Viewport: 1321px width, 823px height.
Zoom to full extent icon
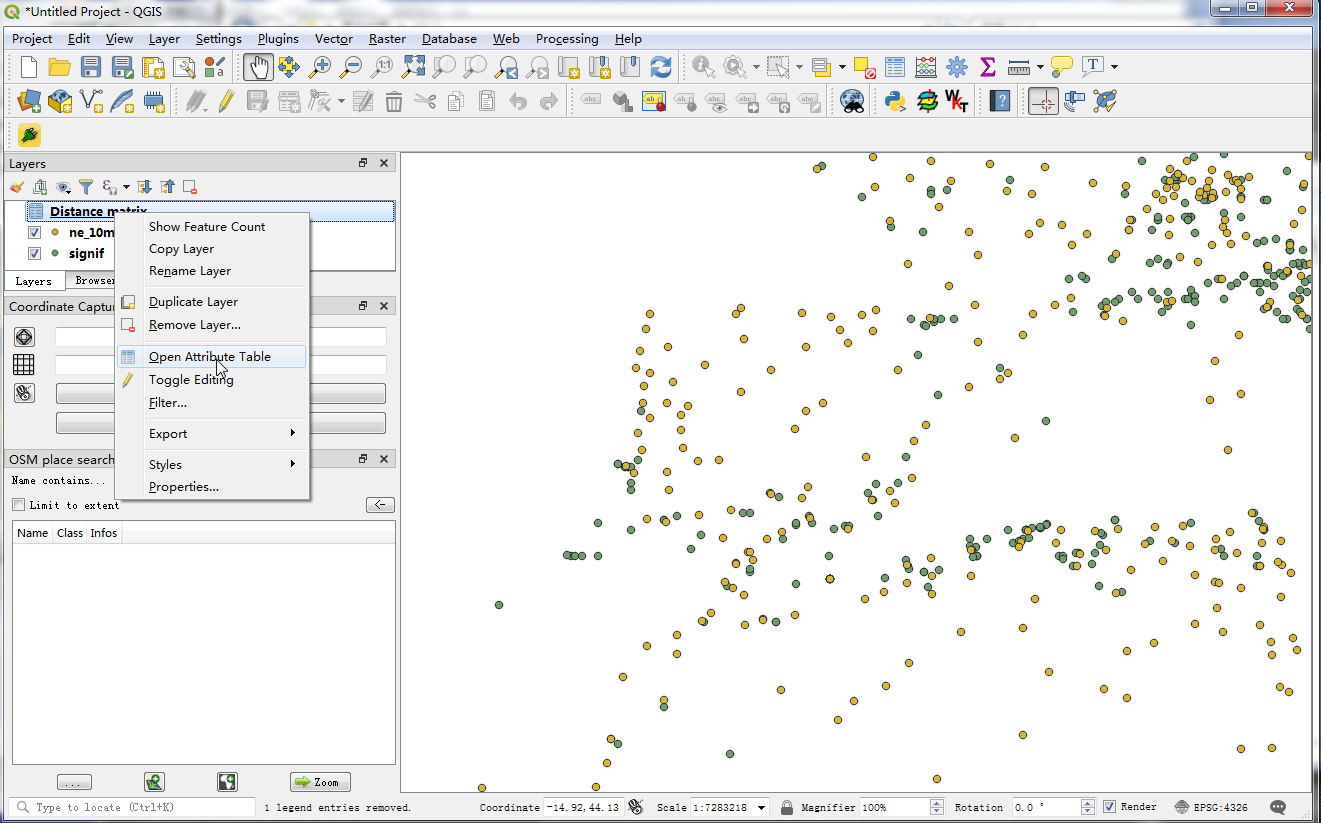413,67
